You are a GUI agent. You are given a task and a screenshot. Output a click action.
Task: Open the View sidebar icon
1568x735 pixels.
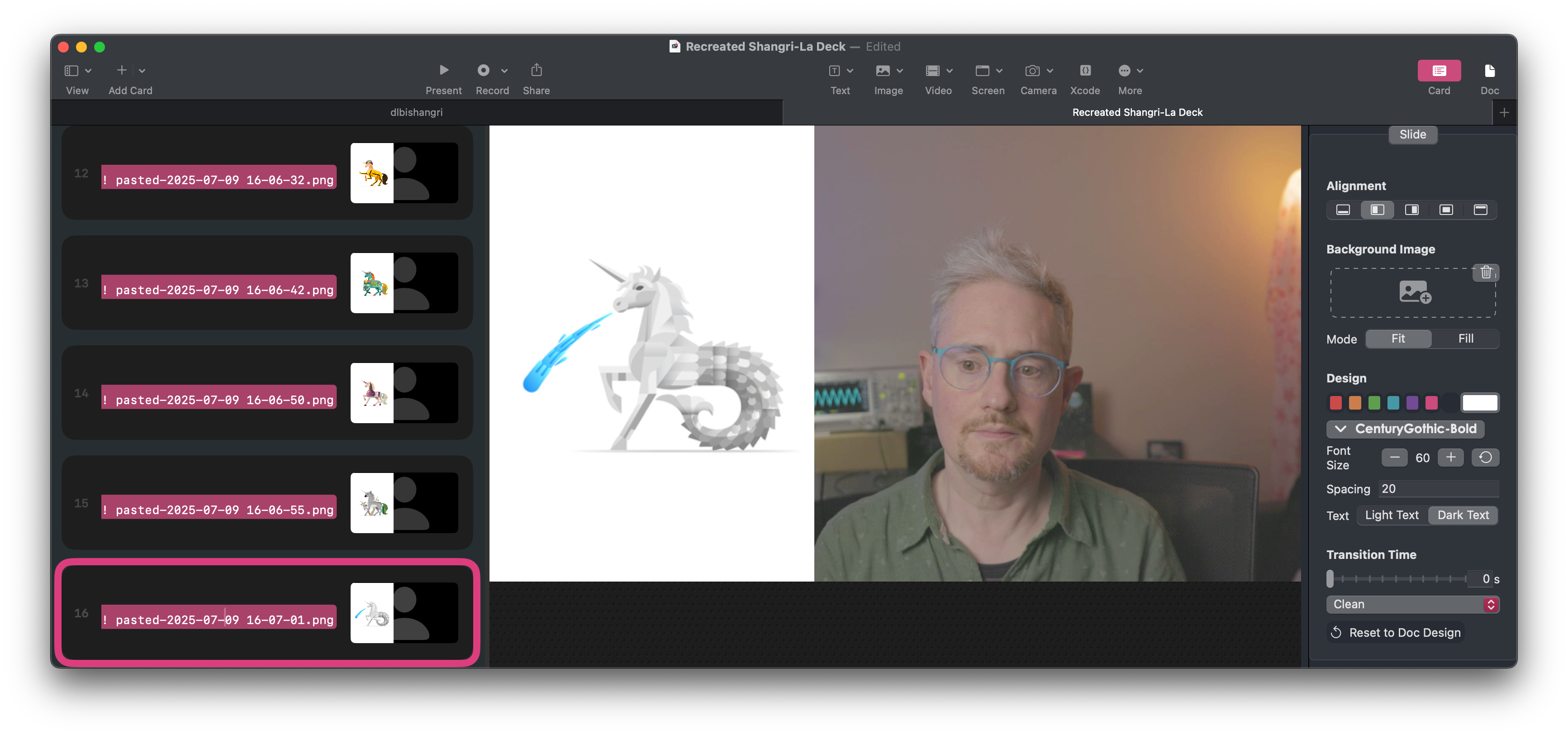coord(71,71)
